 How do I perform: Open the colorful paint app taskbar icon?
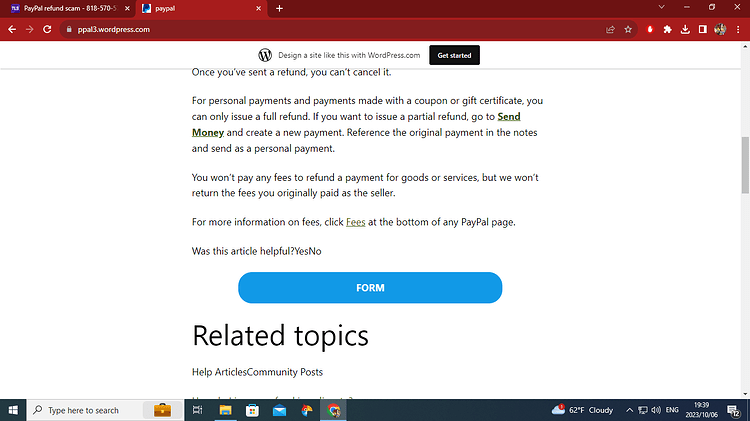click(x=307, y=410)
